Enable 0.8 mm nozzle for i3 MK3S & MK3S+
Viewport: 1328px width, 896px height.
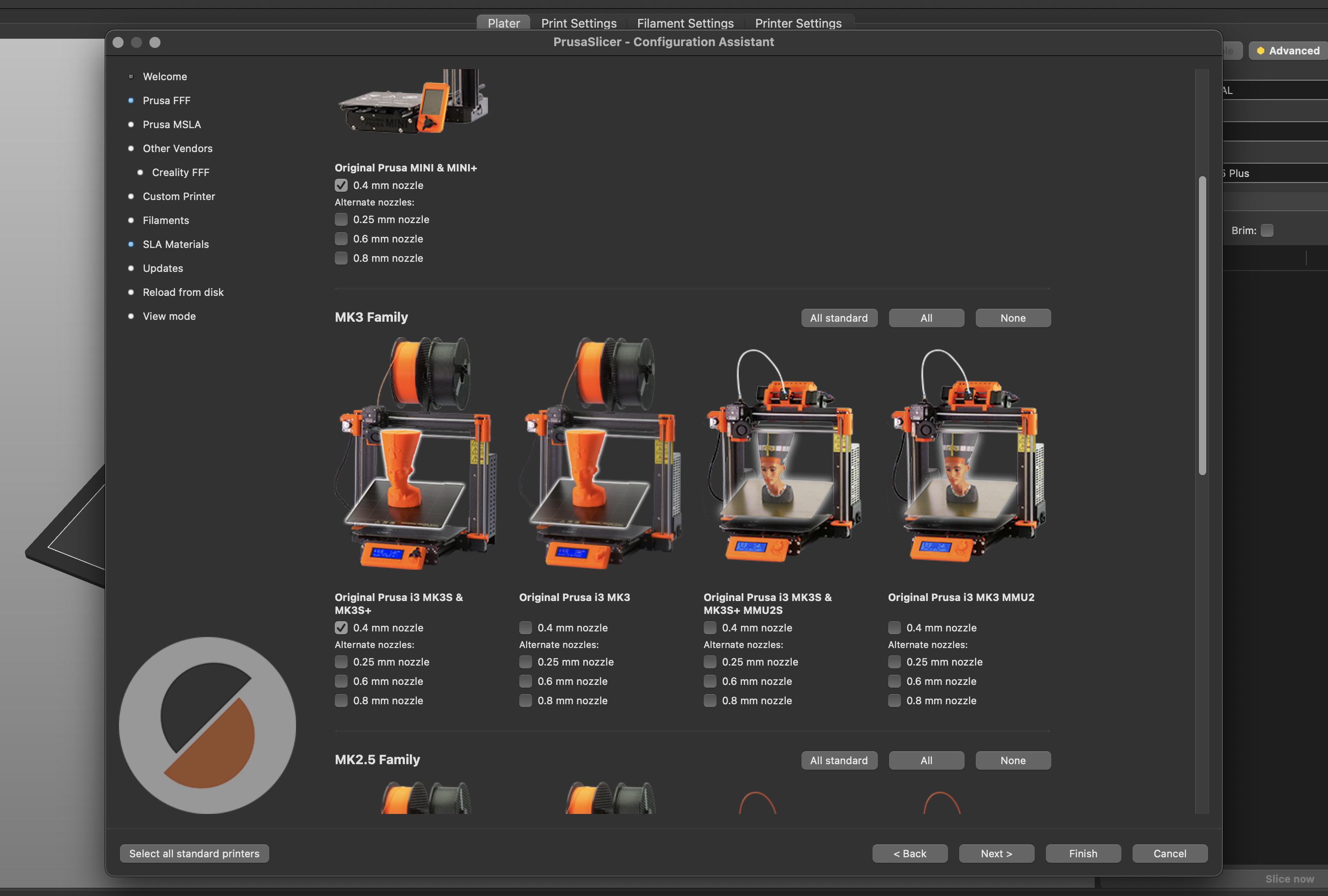[x=341, y=701]
